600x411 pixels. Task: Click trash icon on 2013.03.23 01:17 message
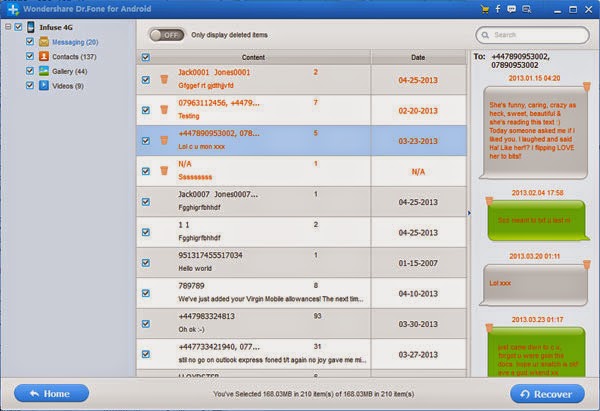pos(489,328)
